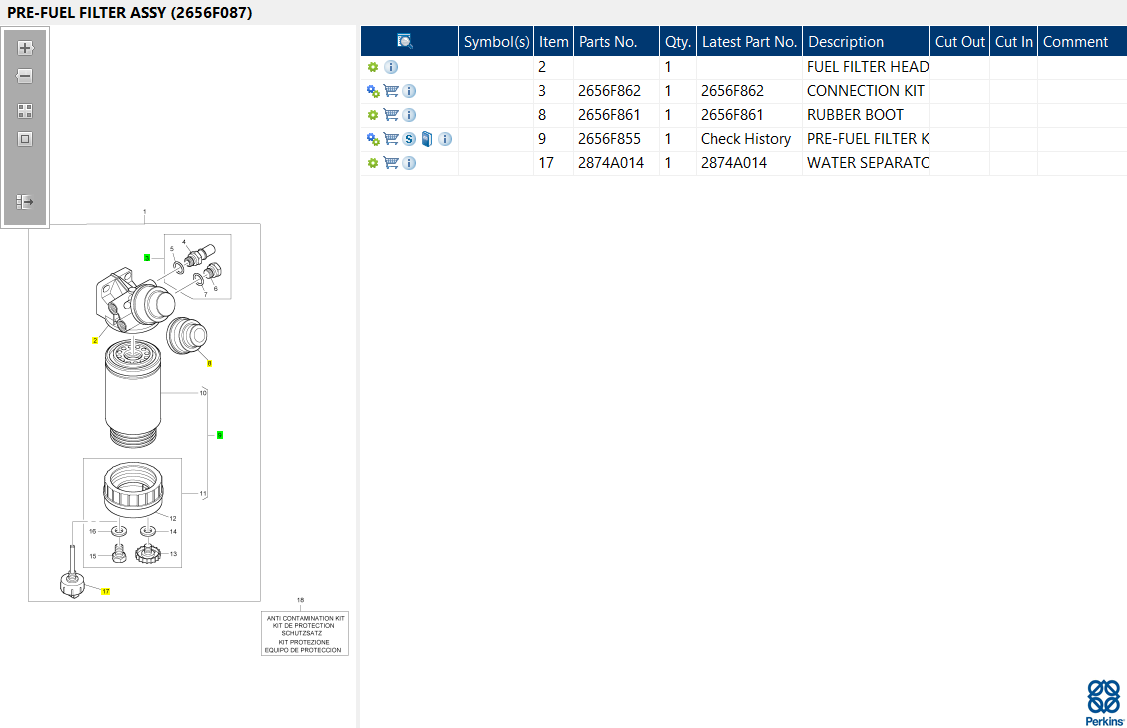Open info icon for PRE-FUEL FILTER row
Viewport: 1127px width, 728px height.
pyautogui.click(x=445, y=139)
